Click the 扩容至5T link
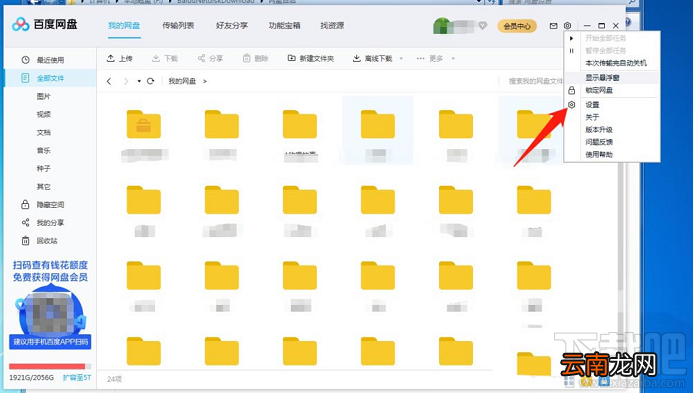The width and height of the screenshot is (694, 393). pos(77,378)
